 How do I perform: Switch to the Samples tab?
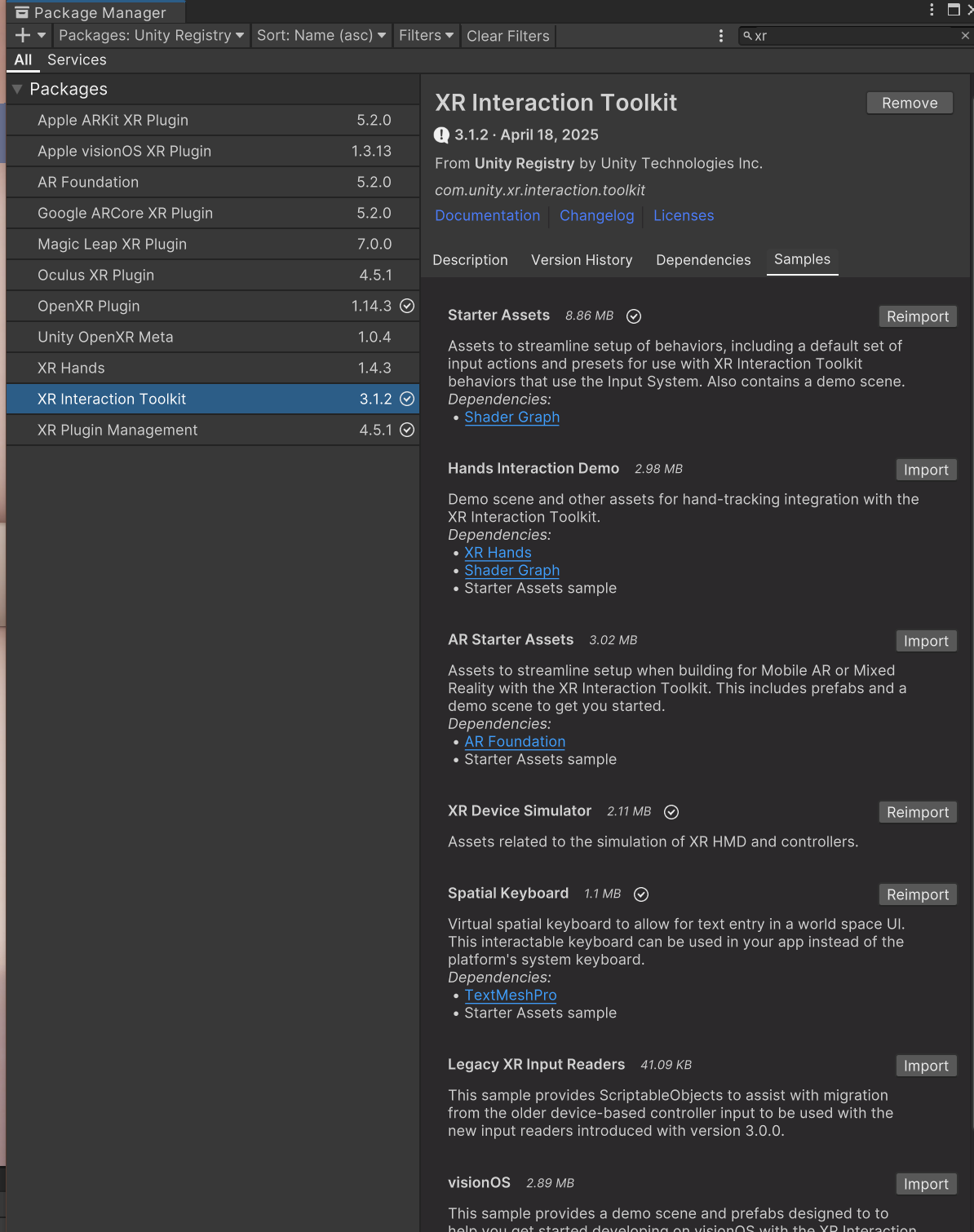(802, 259)
